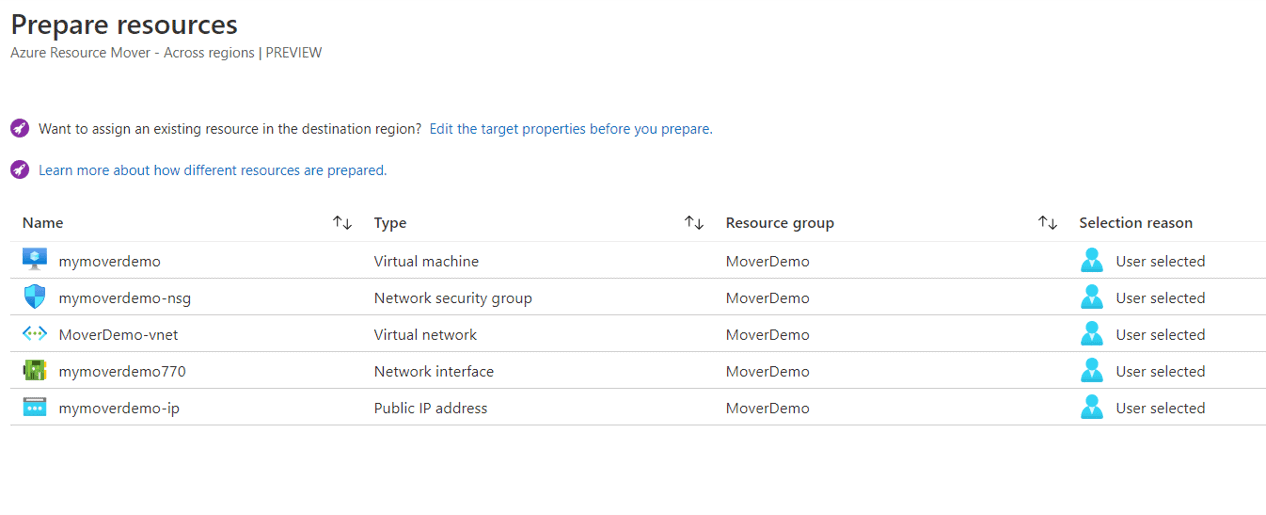
Task: Click the Virtual network type cell
Action: pyautogui.click(x=425, y=335)
